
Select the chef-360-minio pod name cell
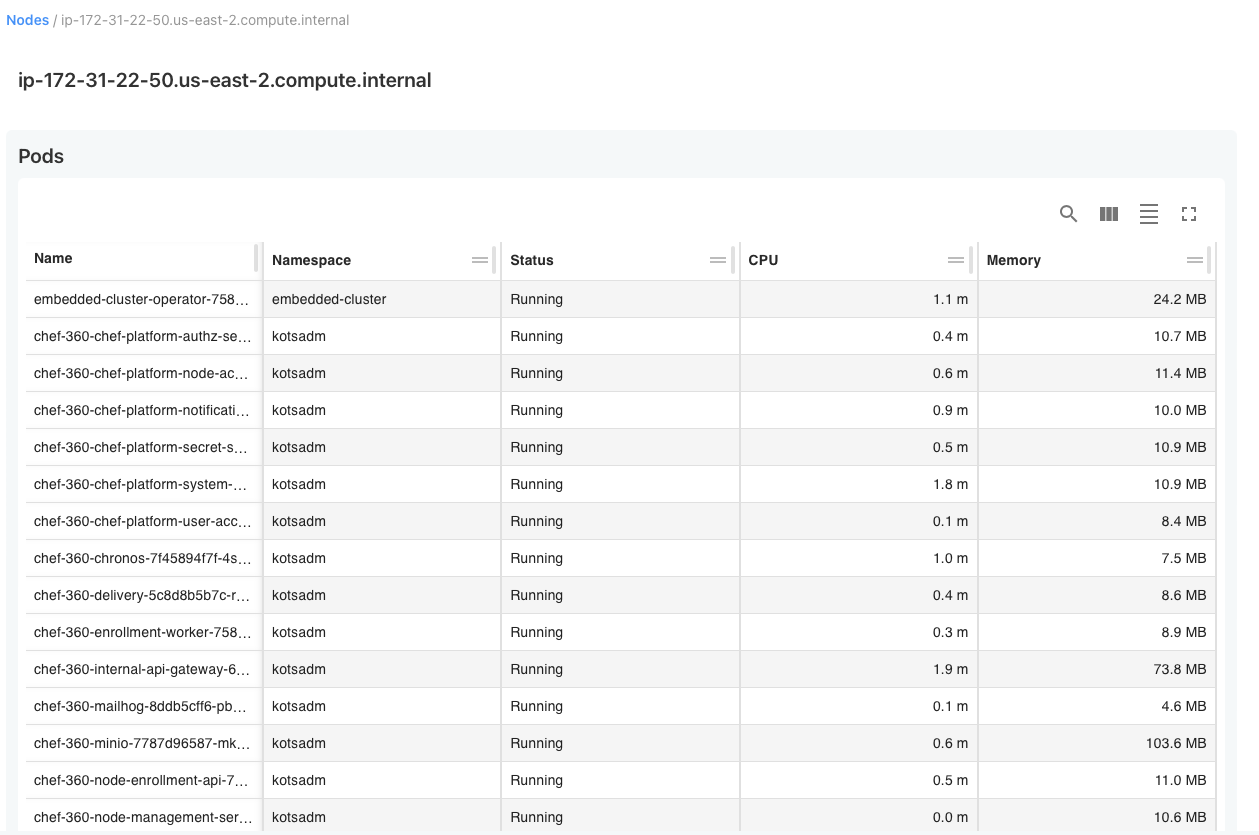click(141, 743)
